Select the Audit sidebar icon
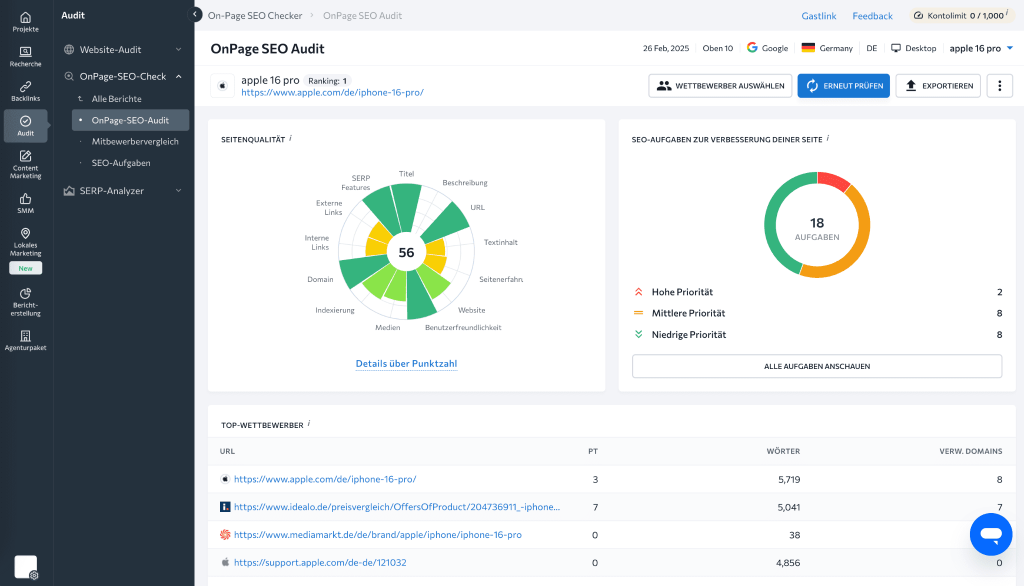This screenshot has width=1024, height=586. (x=25, y=125)
